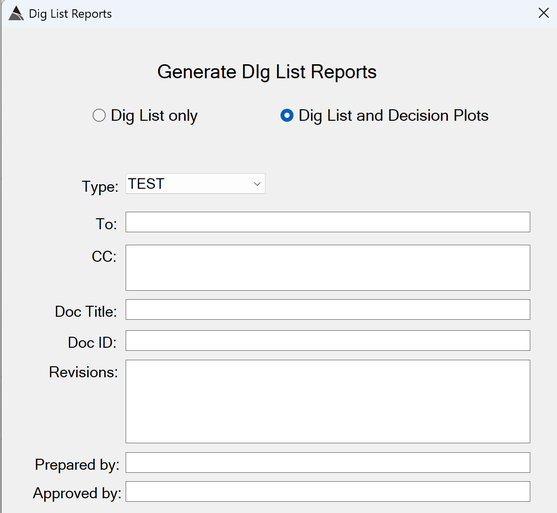Image resolution: width=557 pixels, height=513 pixels.
Task: Click inside the Revisions text area
Action: click(328, 401)
